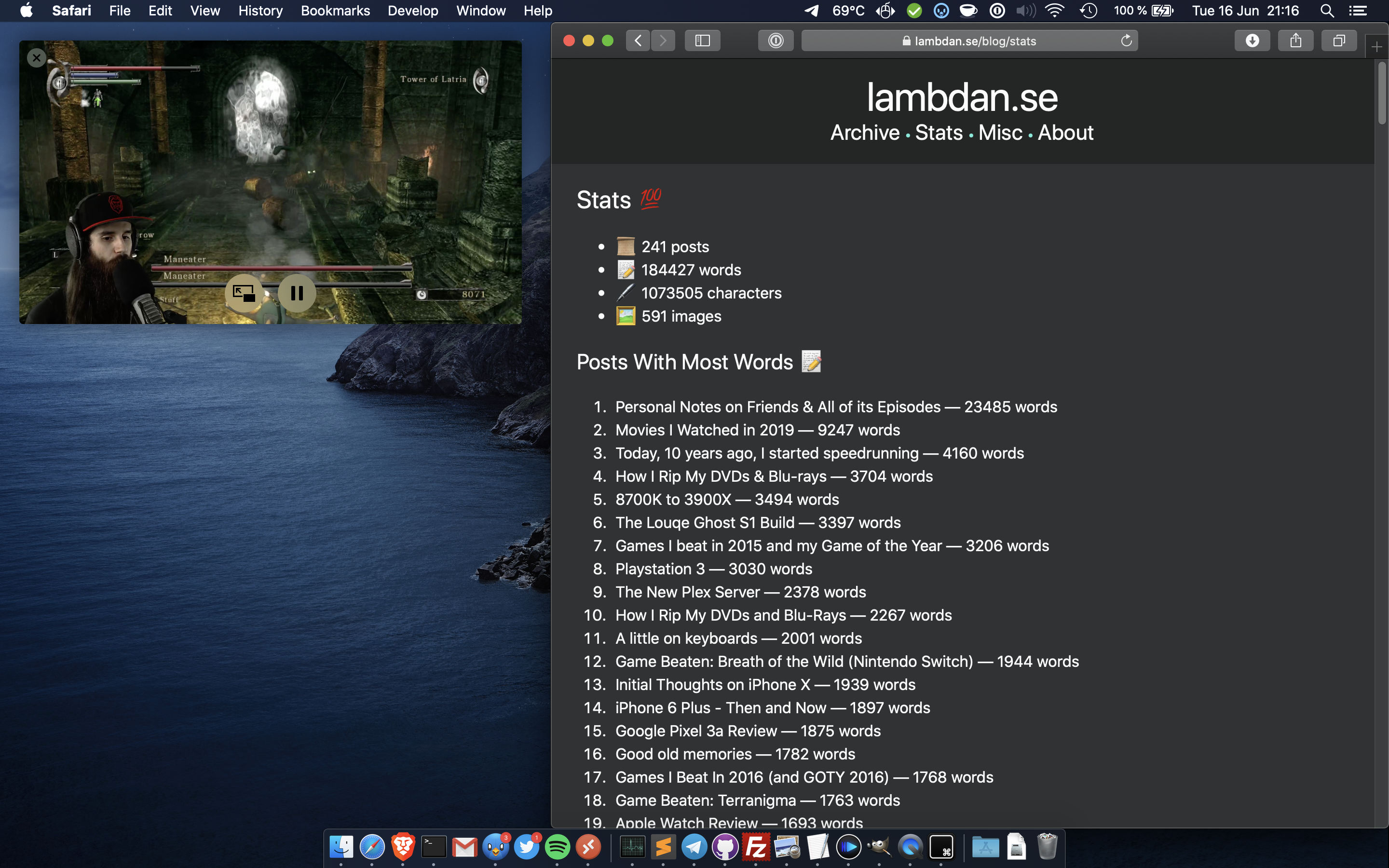Open FileZilla from the Dock
1389x868 pixels.
[x=756, y=846]
